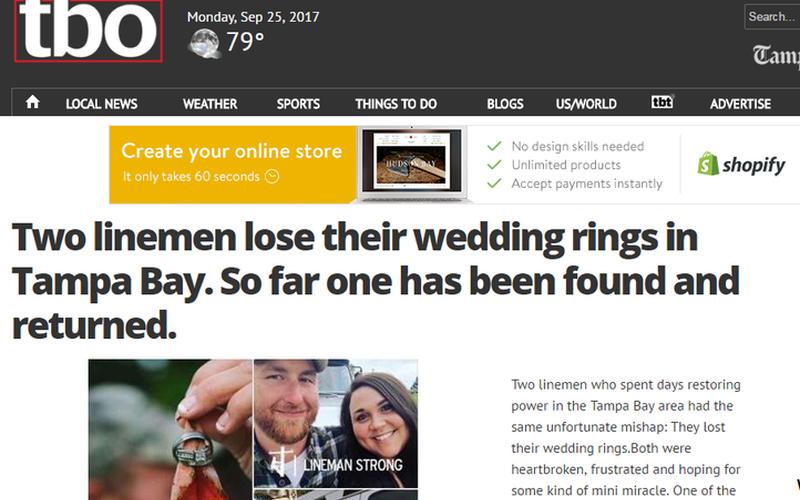Open the tbt logo in navigation
The width and height of the screenshot is (800, 500).
pyautogui.click(x=662, y=102)
